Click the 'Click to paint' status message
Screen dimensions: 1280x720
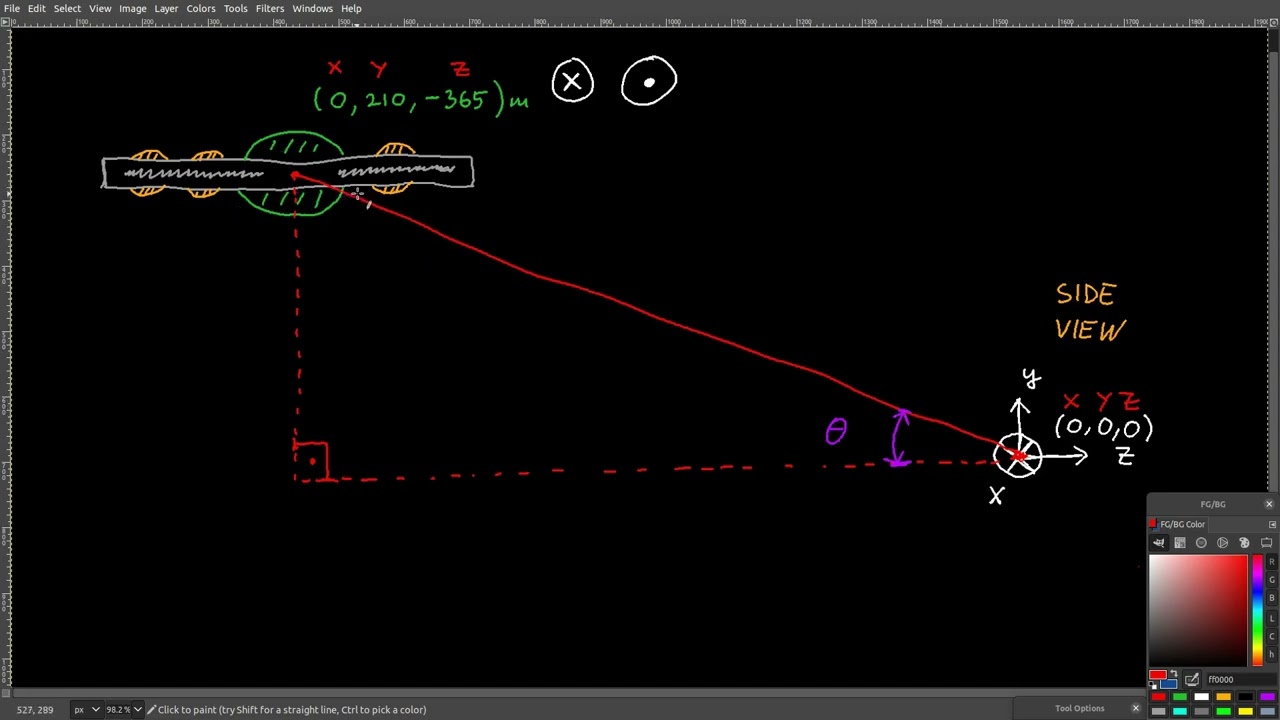pos(291,710)
